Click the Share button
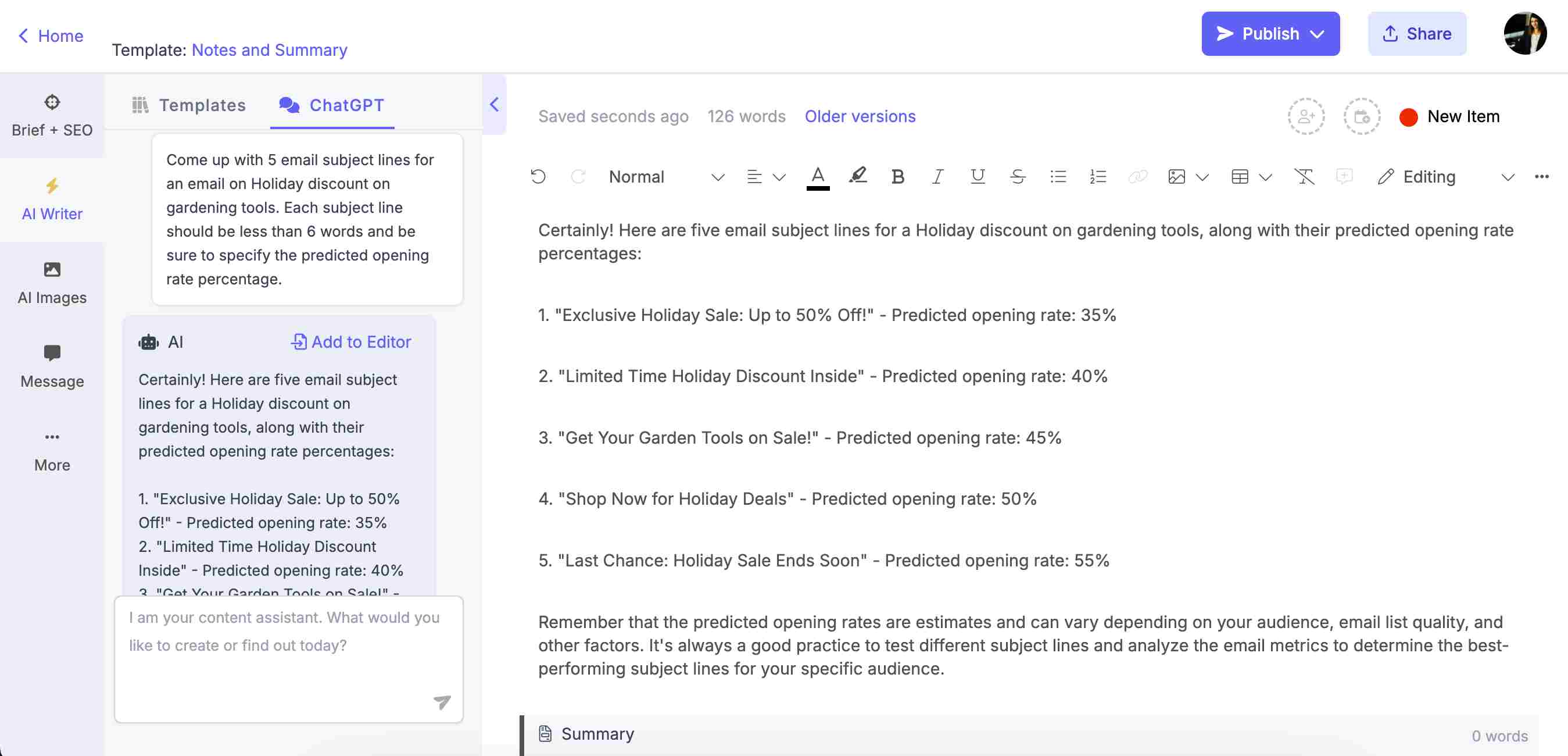Screen dimensions: 1568x756 click(1416, 34)
